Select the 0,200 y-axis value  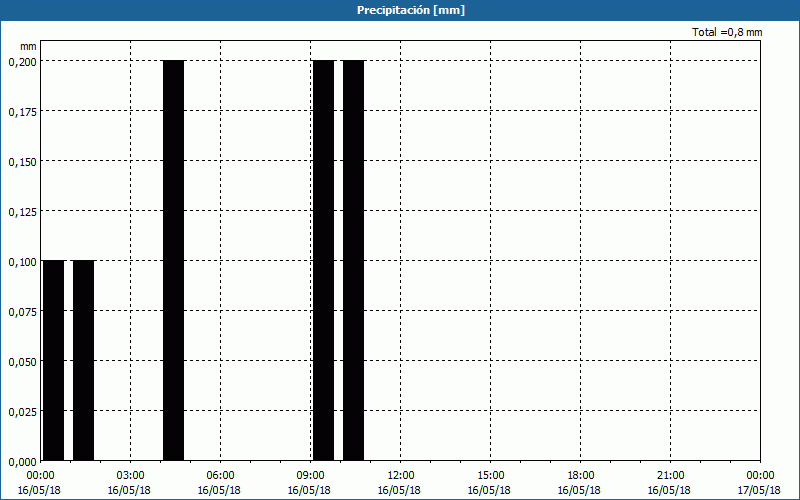(22, 62)
